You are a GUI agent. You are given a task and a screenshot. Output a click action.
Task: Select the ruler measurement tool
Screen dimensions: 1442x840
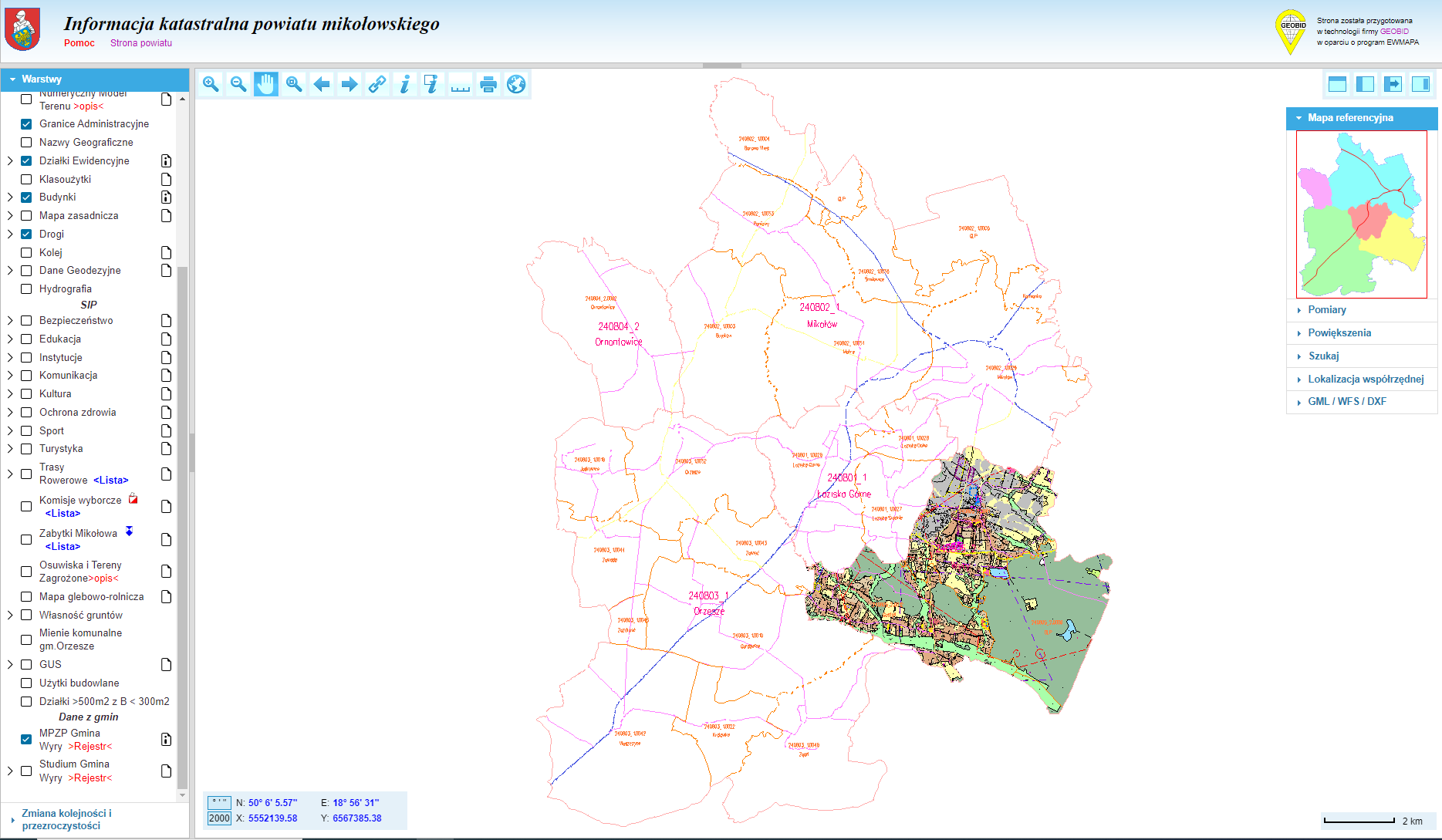(x=461, y=84)
